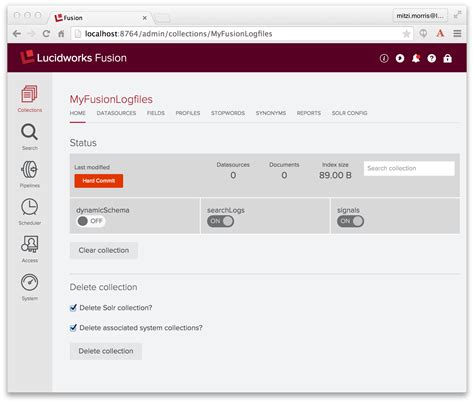Open the Scheduler sidebar icon

point(30,211)
